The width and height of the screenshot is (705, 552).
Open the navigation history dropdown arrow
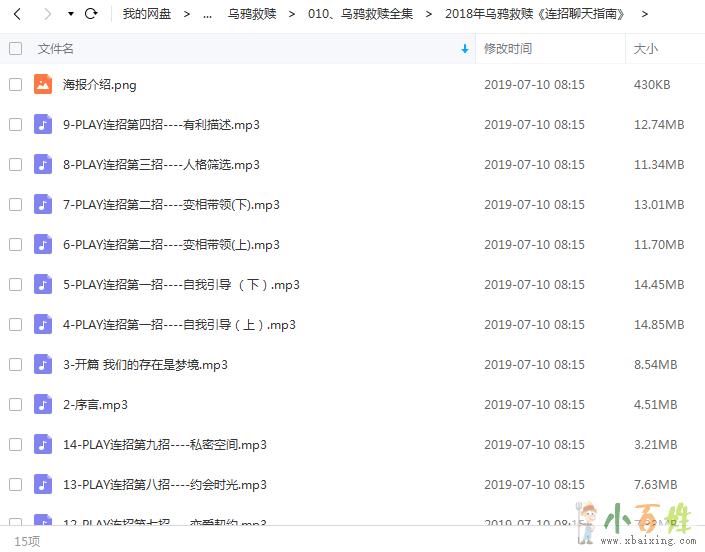click(70, 14)
